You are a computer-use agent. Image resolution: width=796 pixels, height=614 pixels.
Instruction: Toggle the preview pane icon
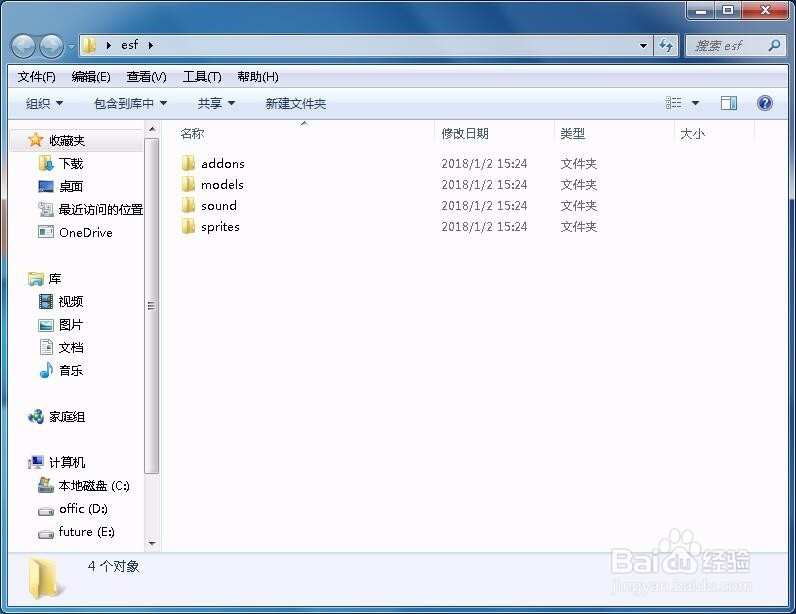tap(729, 103)
